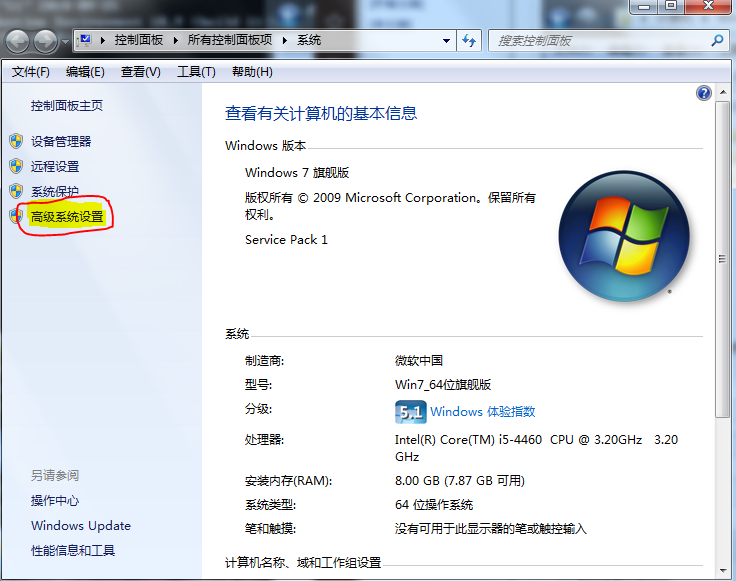Go forward with the Forward arrow button
The image size is (736, 581).
[x=46, y=41]
